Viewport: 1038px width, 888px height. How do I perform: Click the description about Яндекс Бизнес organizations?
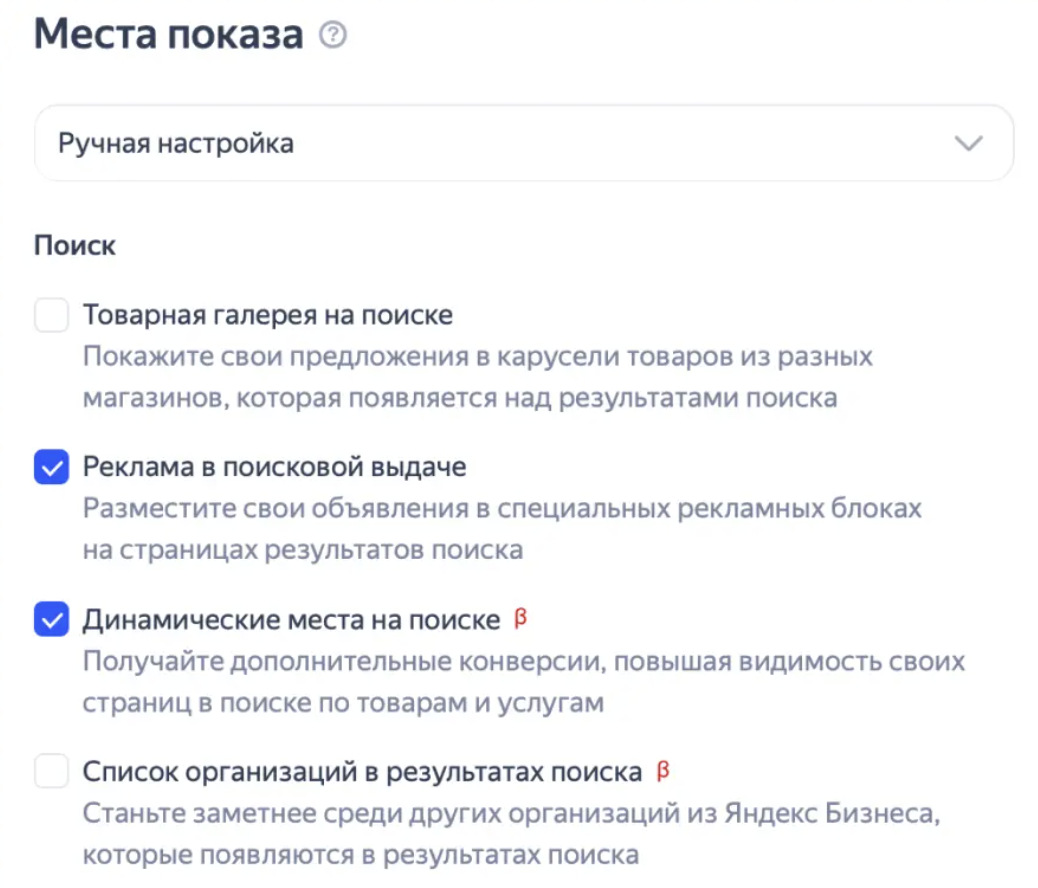tap(511, 834)
